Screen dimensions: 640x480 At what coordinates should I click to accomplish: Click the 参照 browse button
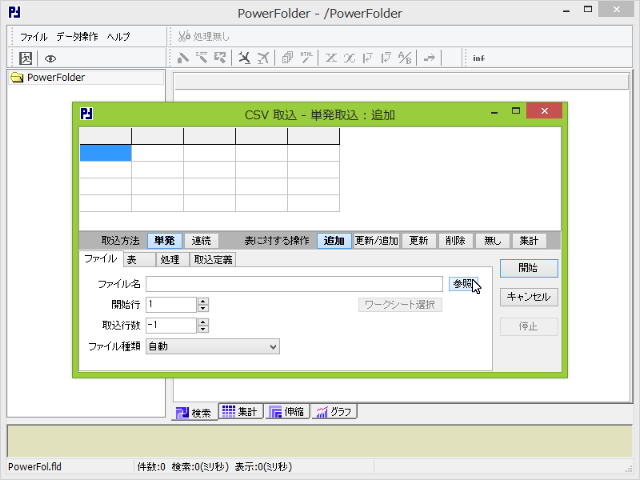(463, 284)
